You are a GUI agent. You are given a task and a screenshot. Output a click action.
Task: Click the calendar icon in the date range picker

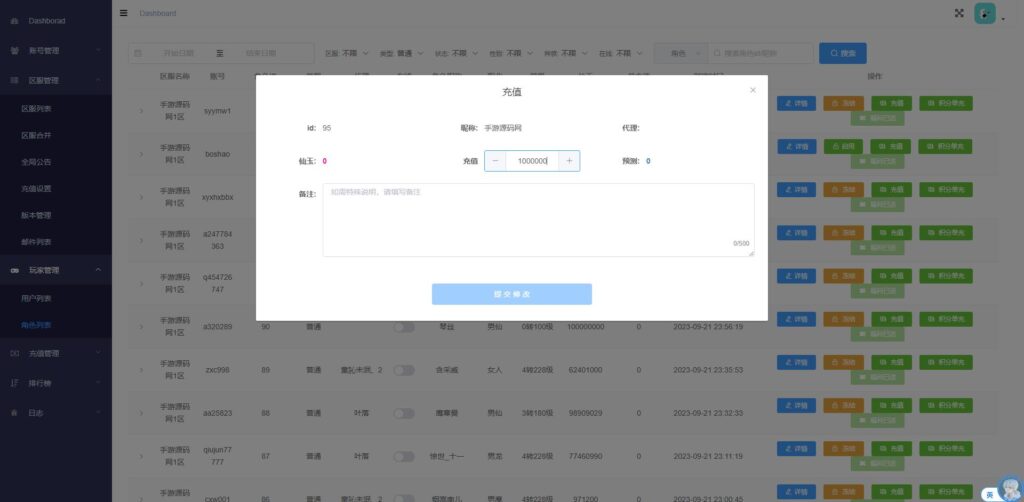[x=138, y=53]
